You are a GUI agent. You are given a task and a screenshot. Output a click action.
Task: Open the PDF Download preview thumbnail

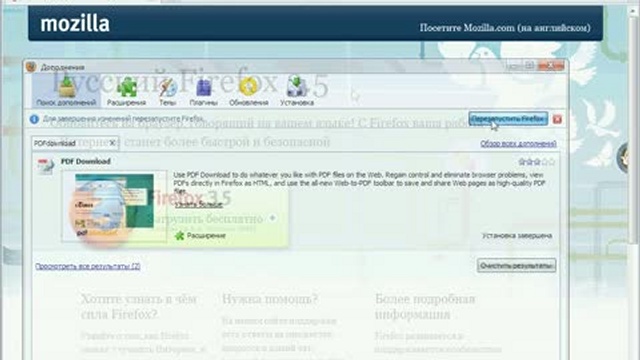tap(114, 206)
